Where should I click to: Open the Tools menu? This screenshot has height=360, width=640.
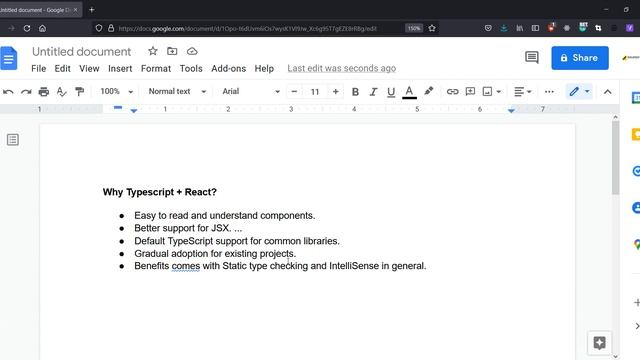[191, 69]
